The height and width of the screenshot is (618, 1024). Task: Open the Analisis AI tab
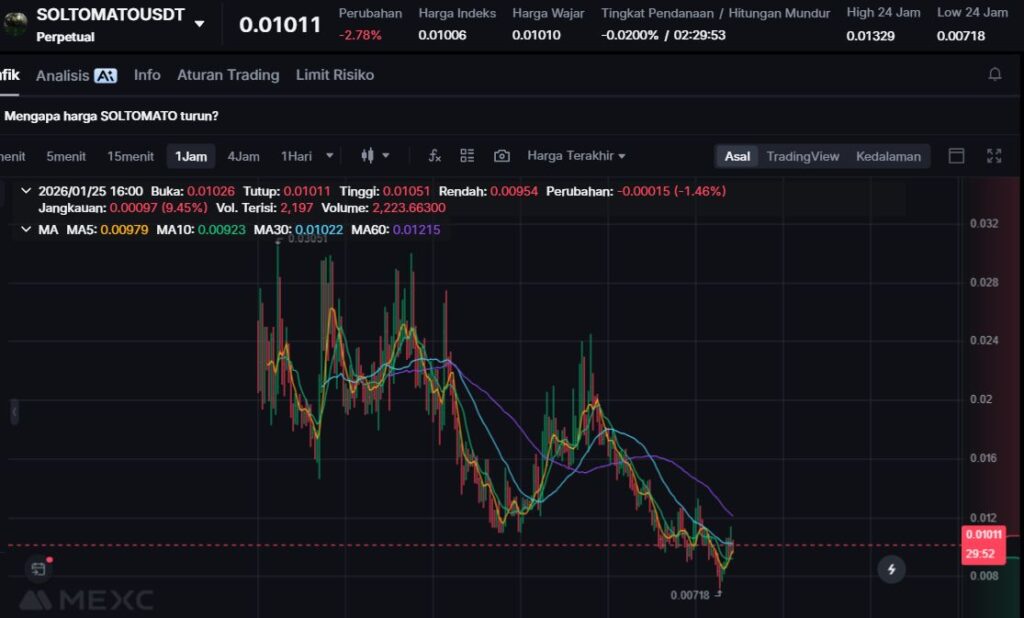(x=76, y=75)
